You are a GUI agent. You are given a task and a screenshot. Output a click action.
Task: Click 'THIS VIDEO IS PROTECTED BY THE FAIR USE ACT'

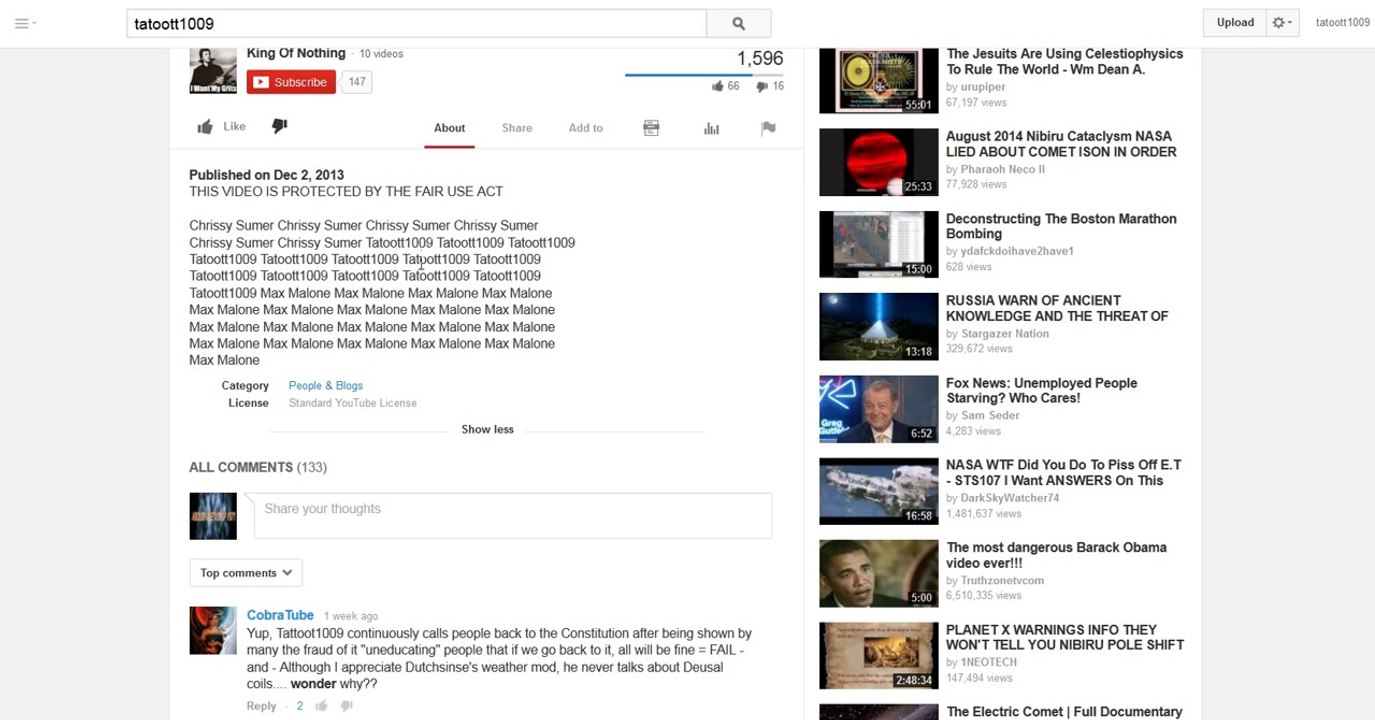346,191
